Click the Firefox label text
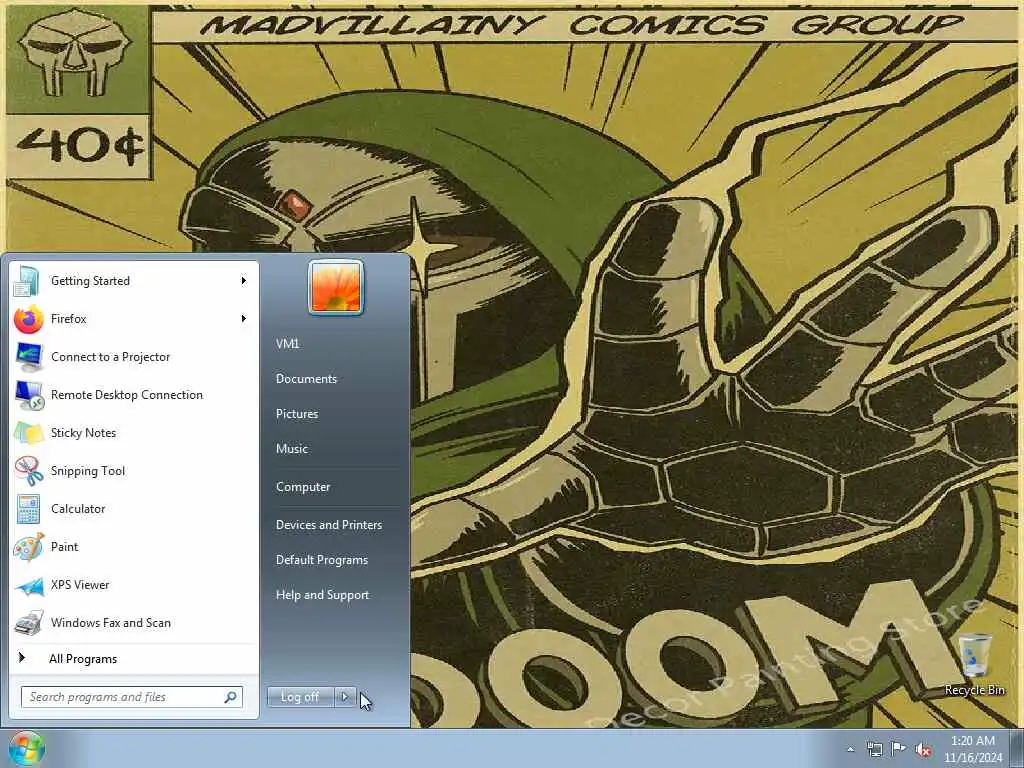The height and width of the screenshot is (768, 1024). 69,319
